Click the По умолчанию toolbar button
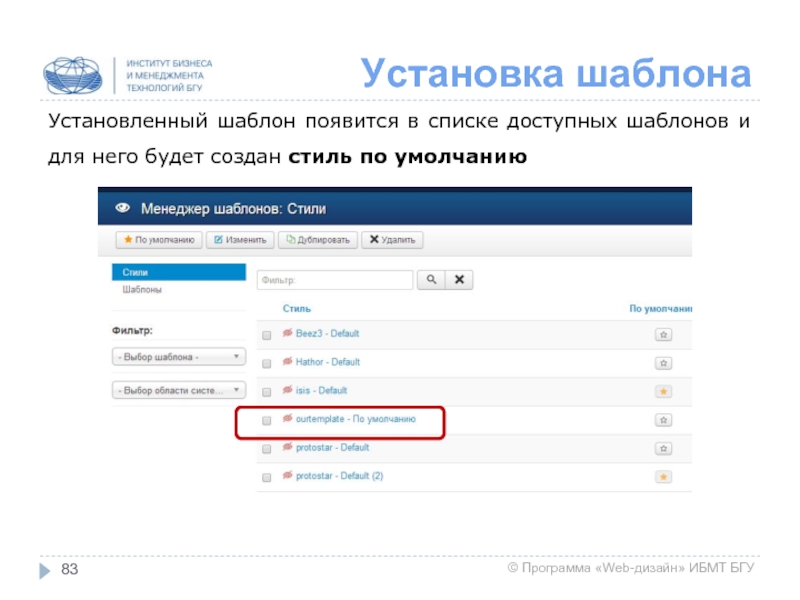This screenshot has height=600, width=800. point(159,240)
